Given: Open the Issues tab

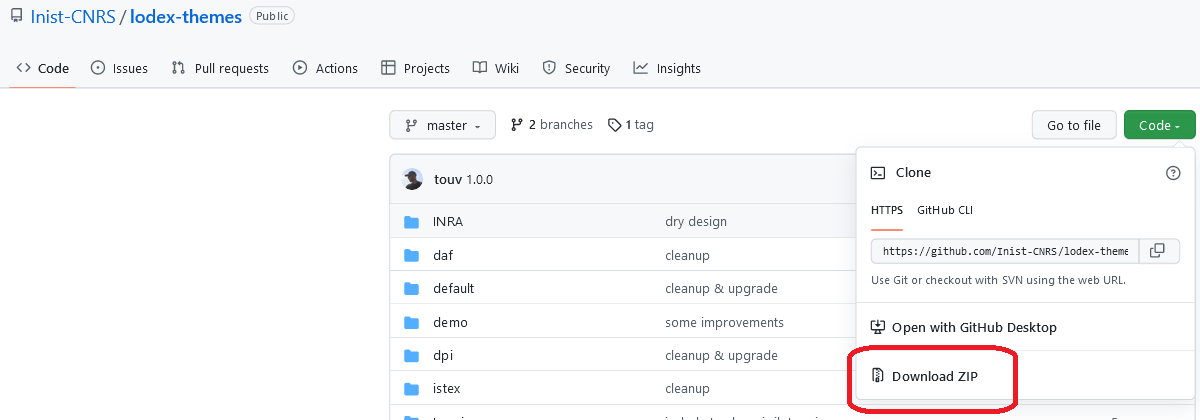Looking at the screenshot, I should click(x=119, y=68).
